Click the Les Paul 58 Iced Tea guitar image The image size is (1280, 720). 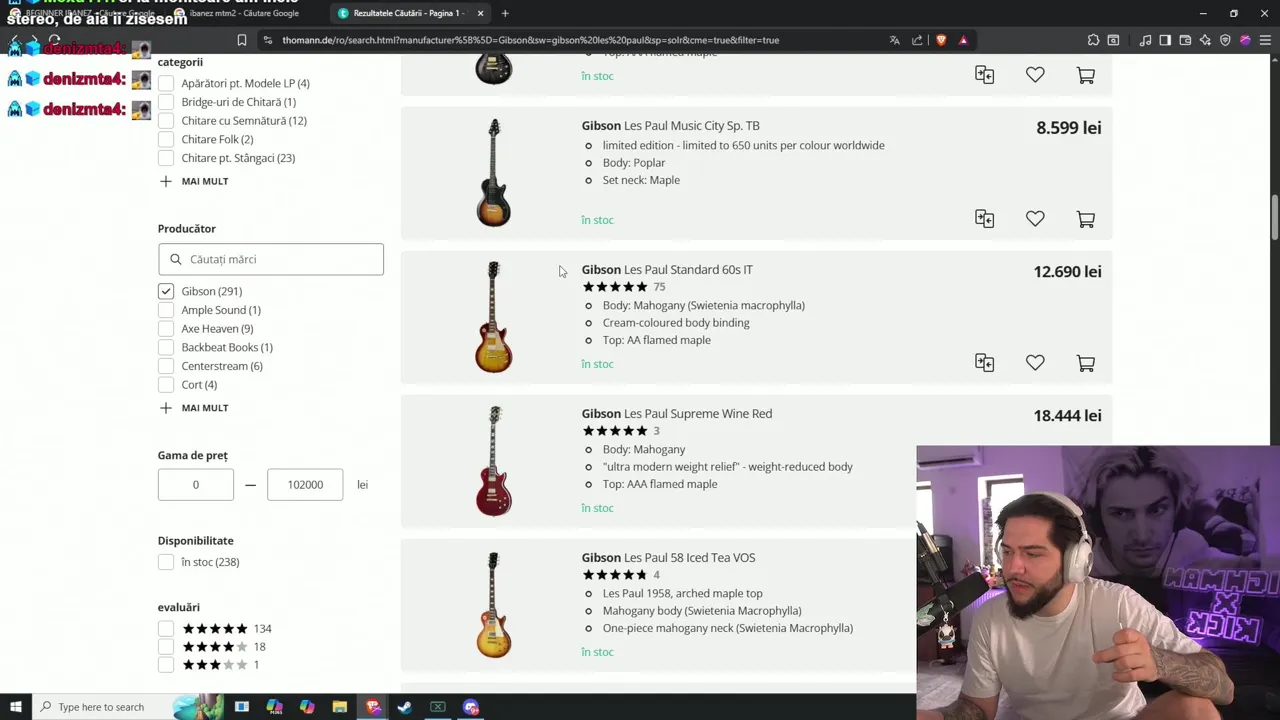tap(494, 605)
